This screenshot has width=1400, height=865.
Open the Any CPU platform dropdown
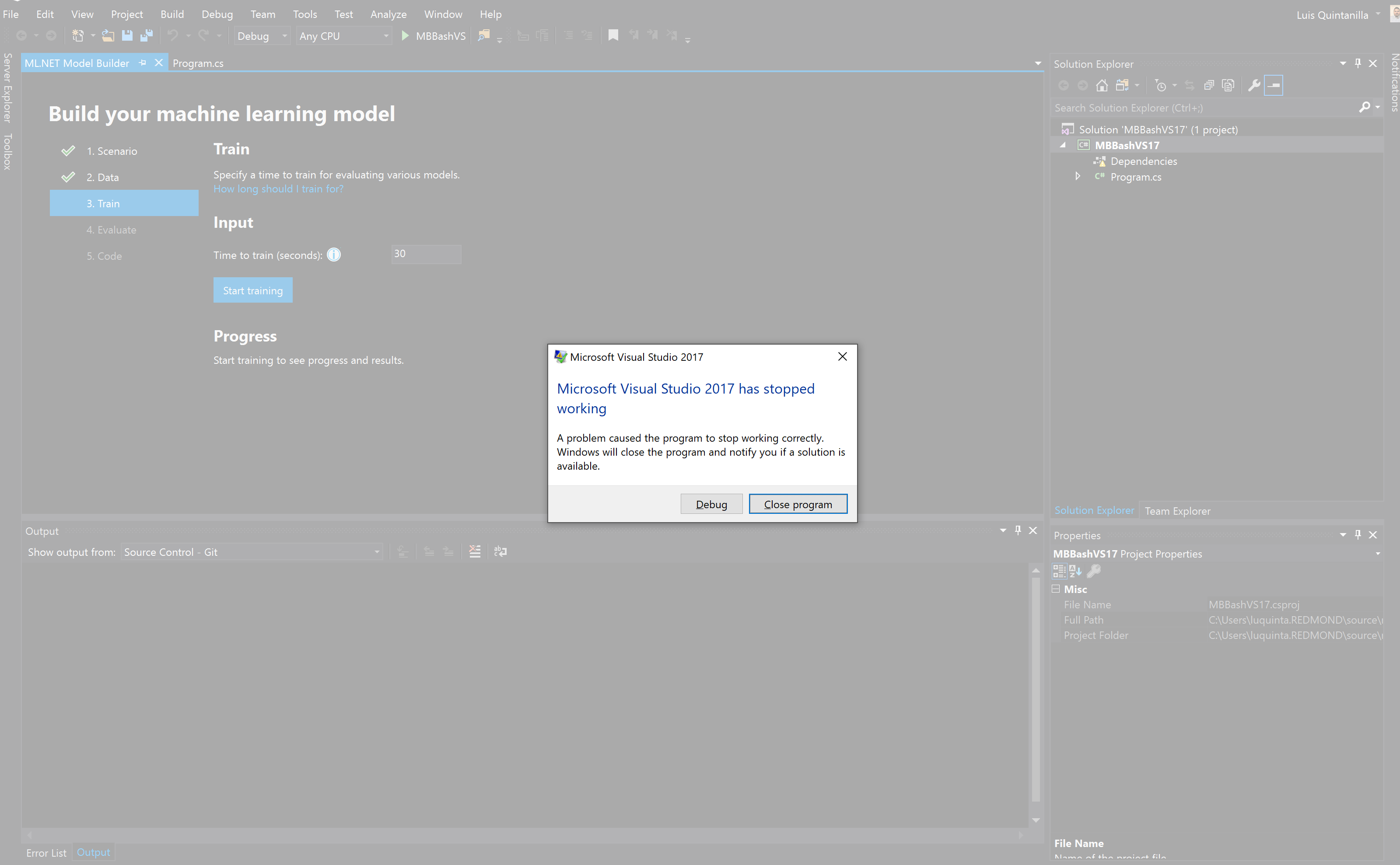pyautogui.click(x=344, y=36)
